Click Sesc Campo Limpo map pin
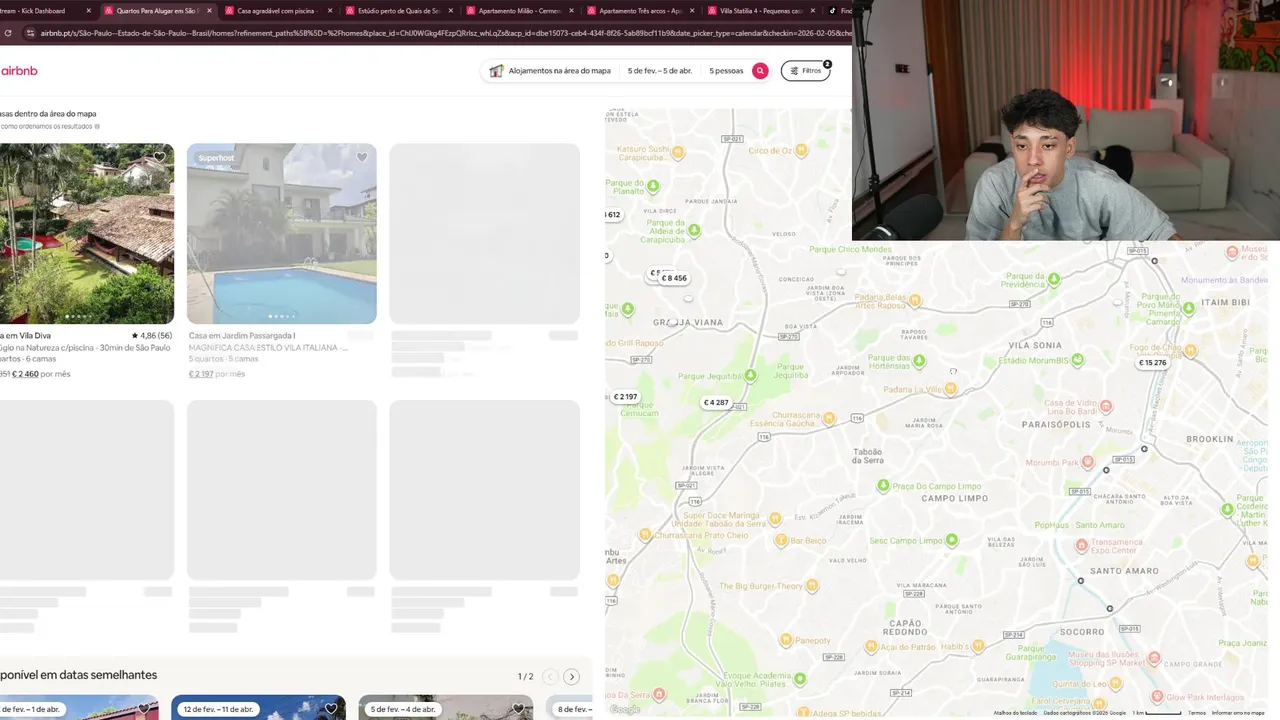 click(952, 540)
